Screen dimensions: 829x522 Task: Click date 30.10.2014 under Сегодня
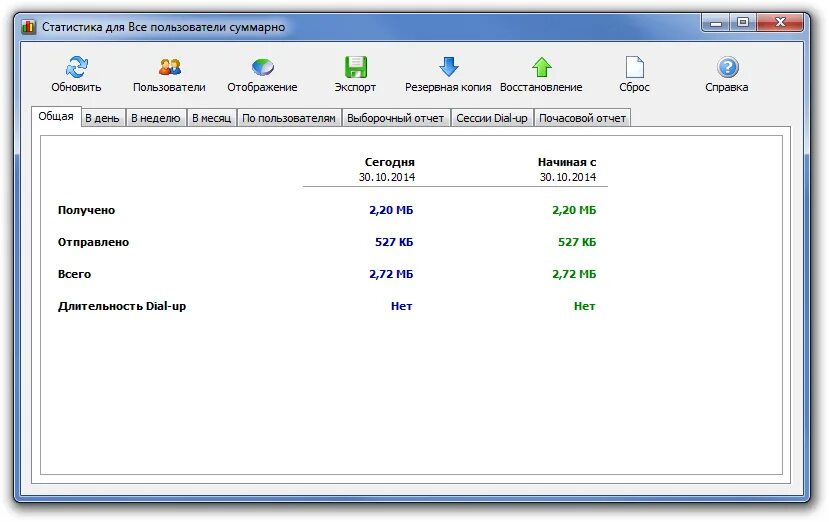click(387, 177)
